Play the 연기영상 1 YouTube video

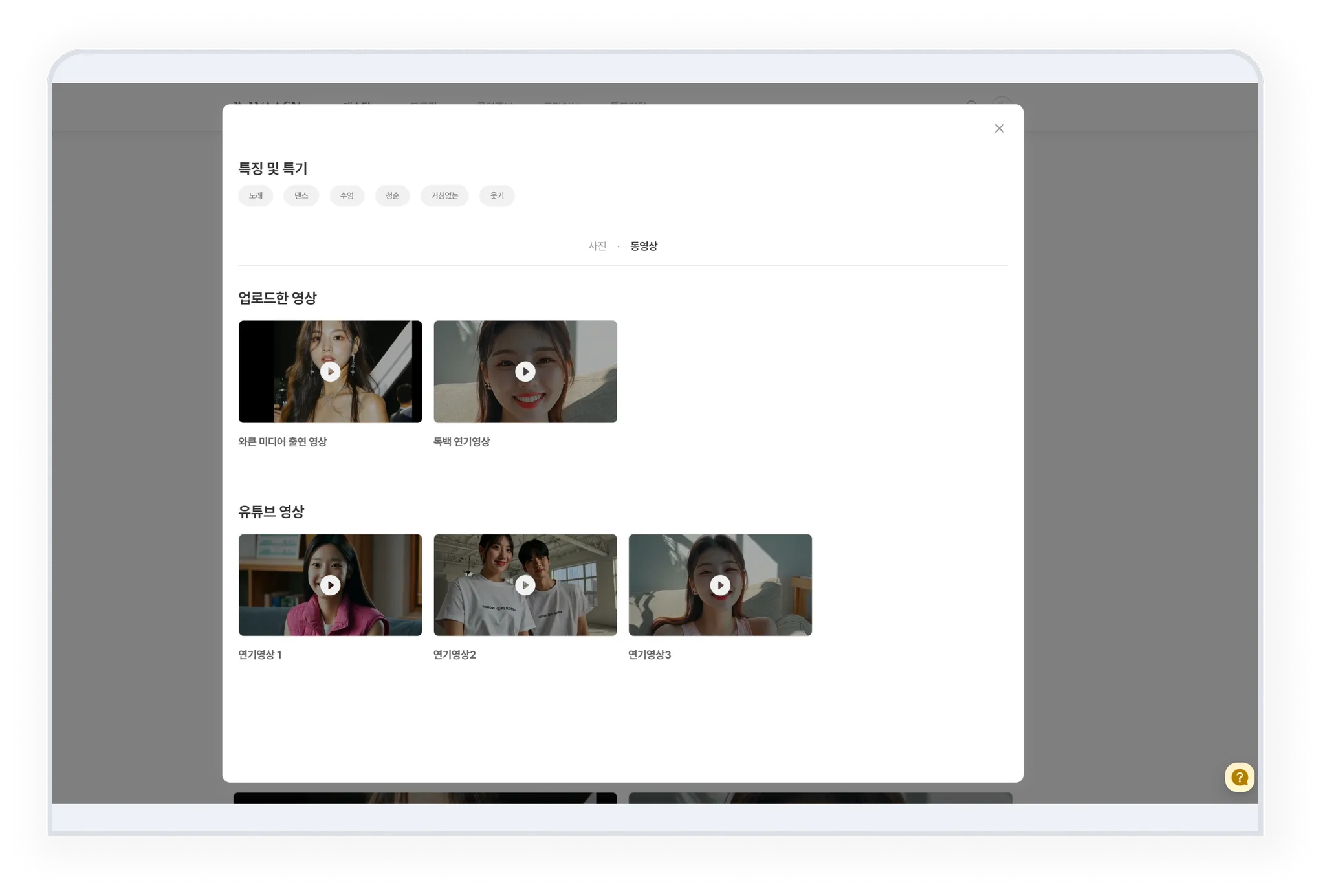click(330, 585)
